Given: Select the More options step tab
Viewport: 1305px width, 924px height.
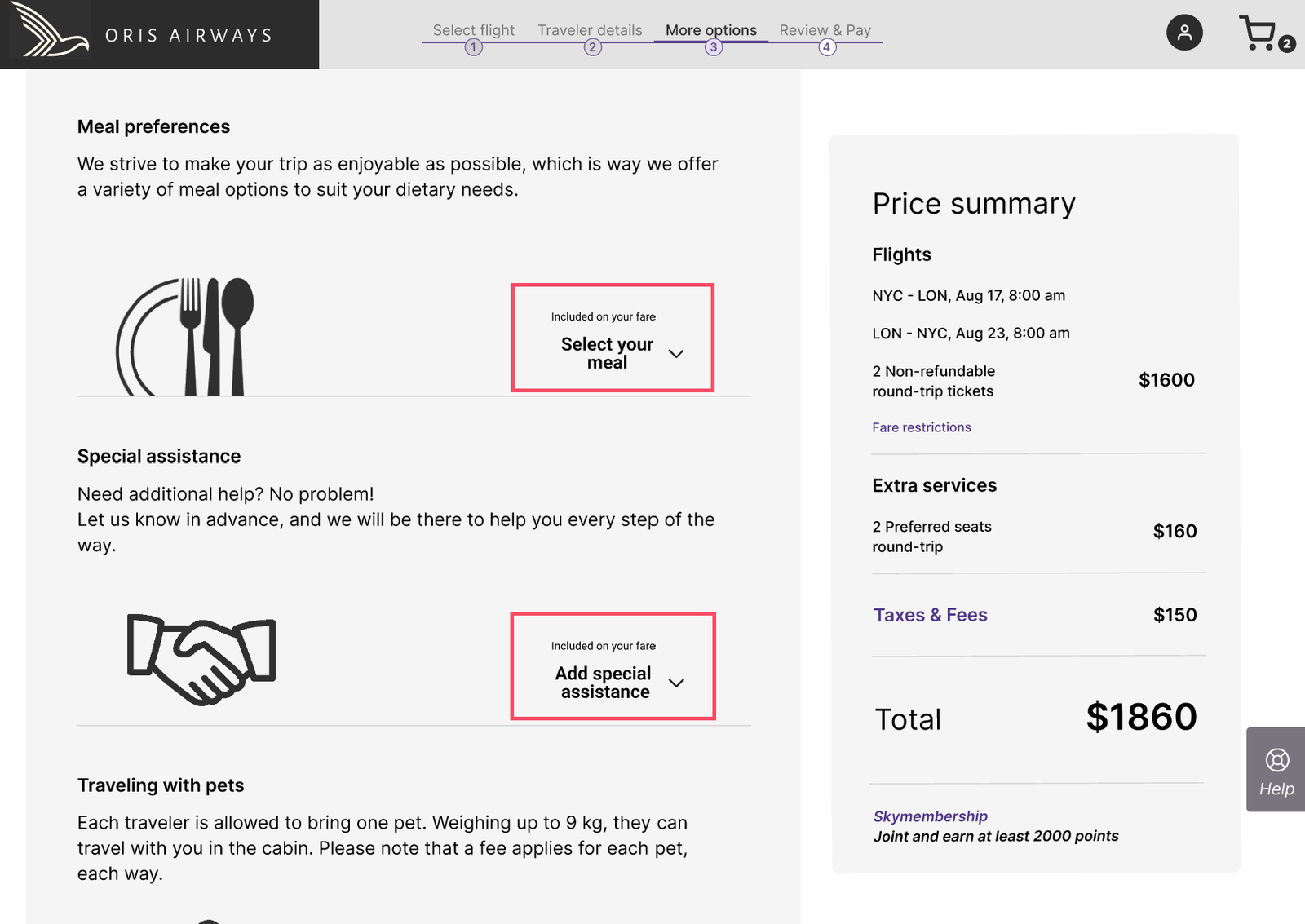Looking at the screenshot, I should tap(711, 30).
